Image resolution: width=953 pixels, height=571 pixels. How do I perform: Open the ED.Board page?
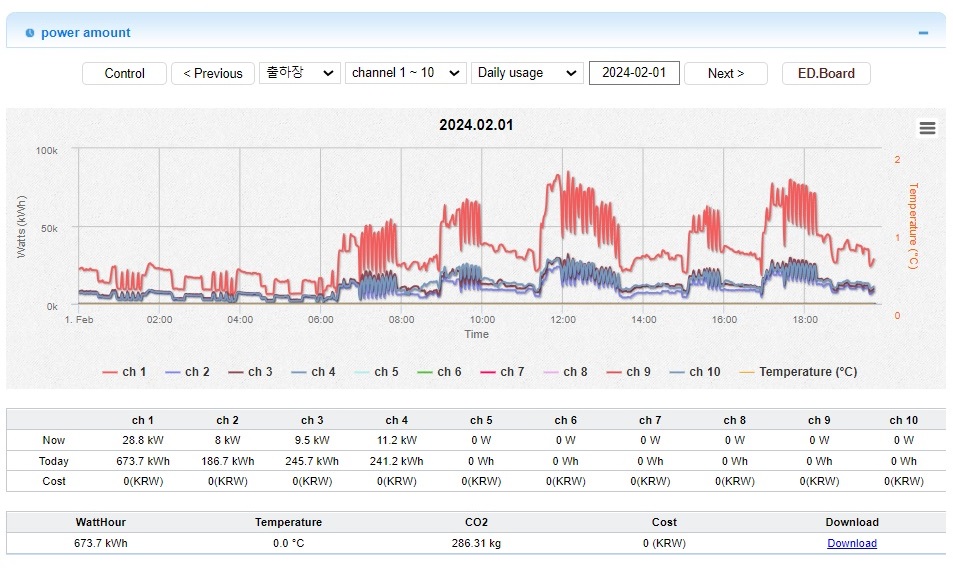click(x=826, y=74)
